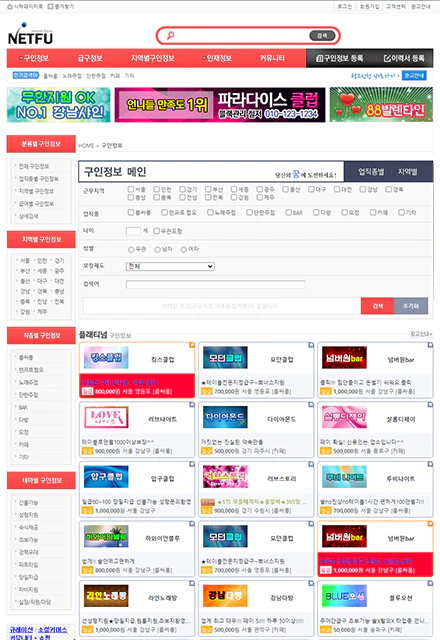This screenshot has height=640, width=440.
Task: Open 급여별 구인정보 in the sidebar
Action: [36, 203]
